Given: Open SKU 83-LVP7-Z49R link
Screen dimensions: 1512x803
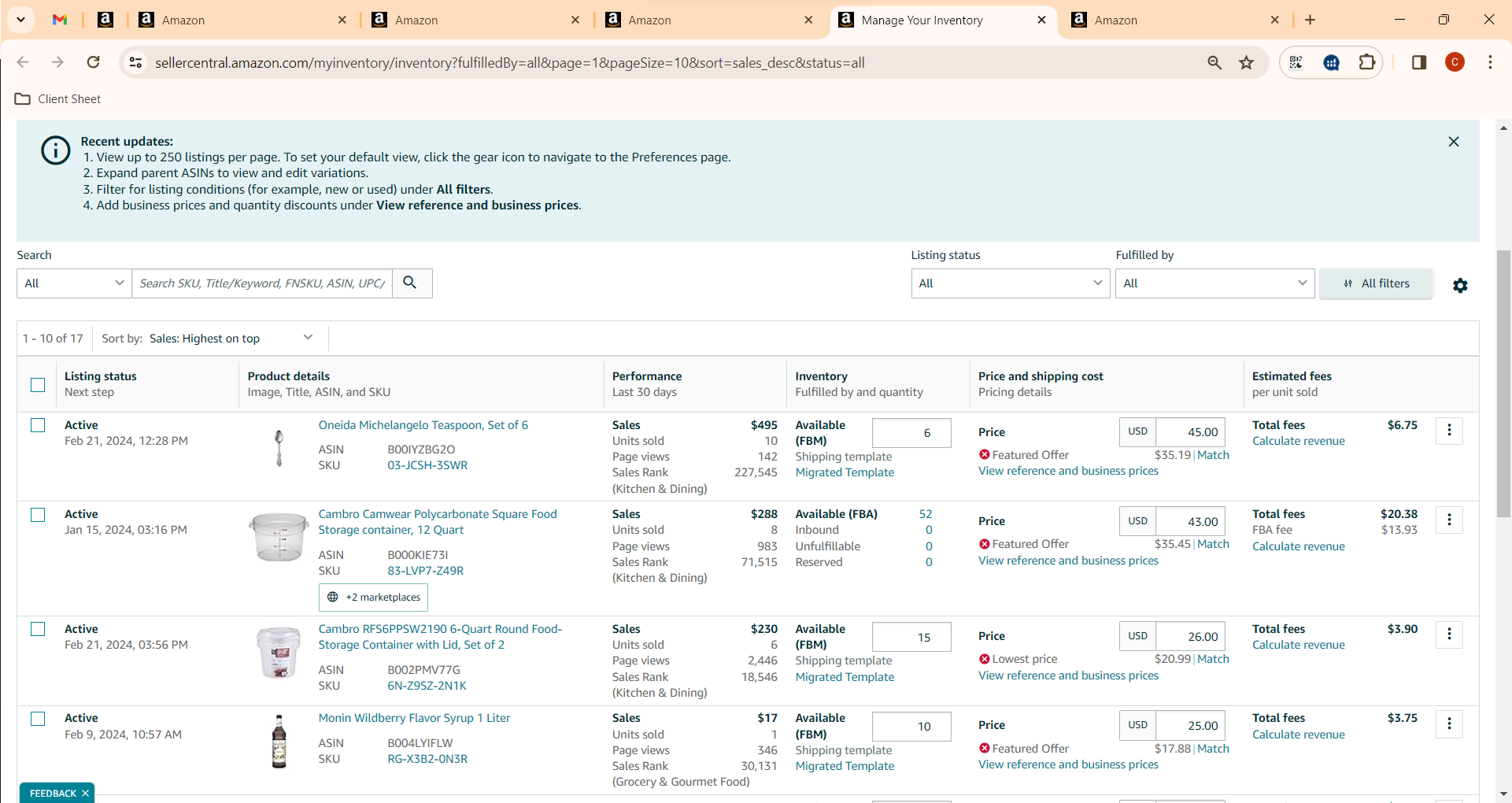Looking at the screenshot, I should [x=426, y=571].
